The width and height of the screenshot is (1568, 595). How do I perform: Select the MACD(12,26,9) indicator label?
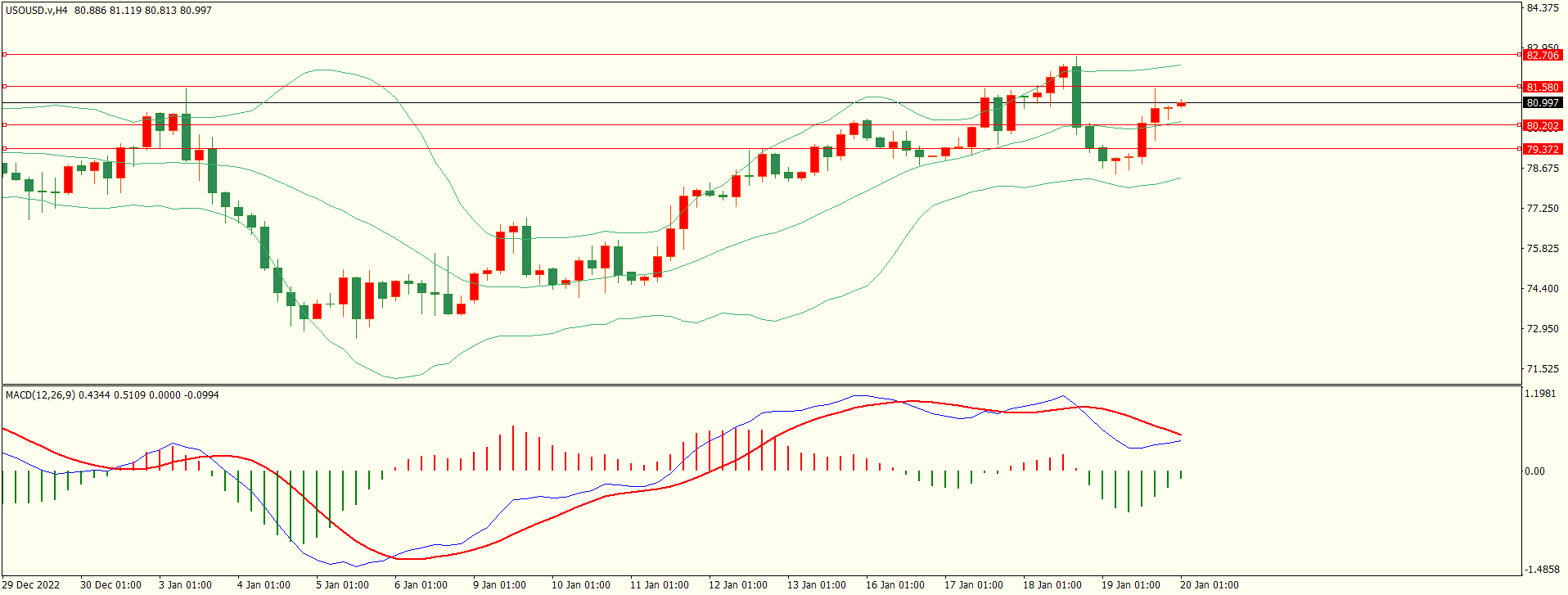(x=40, y=395)
